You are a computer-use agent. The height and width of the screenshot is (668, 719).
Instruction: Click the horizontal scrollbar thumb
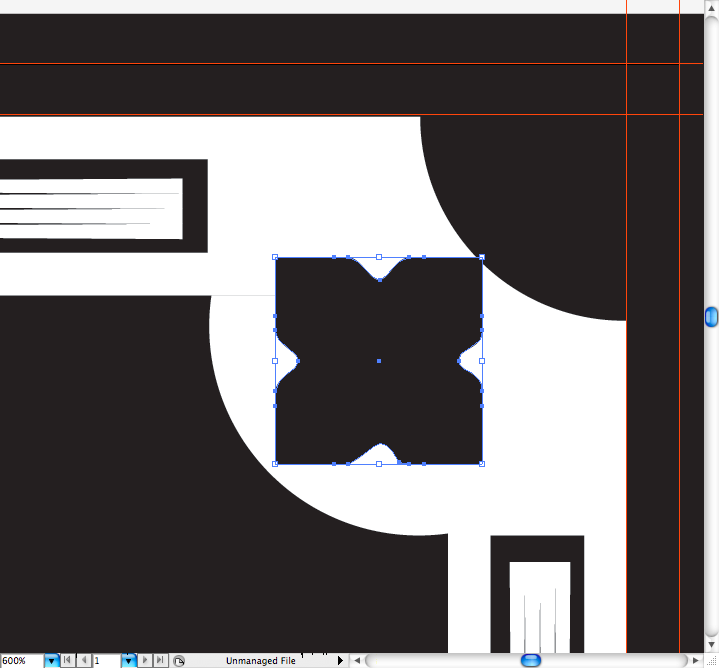point(531,660)
